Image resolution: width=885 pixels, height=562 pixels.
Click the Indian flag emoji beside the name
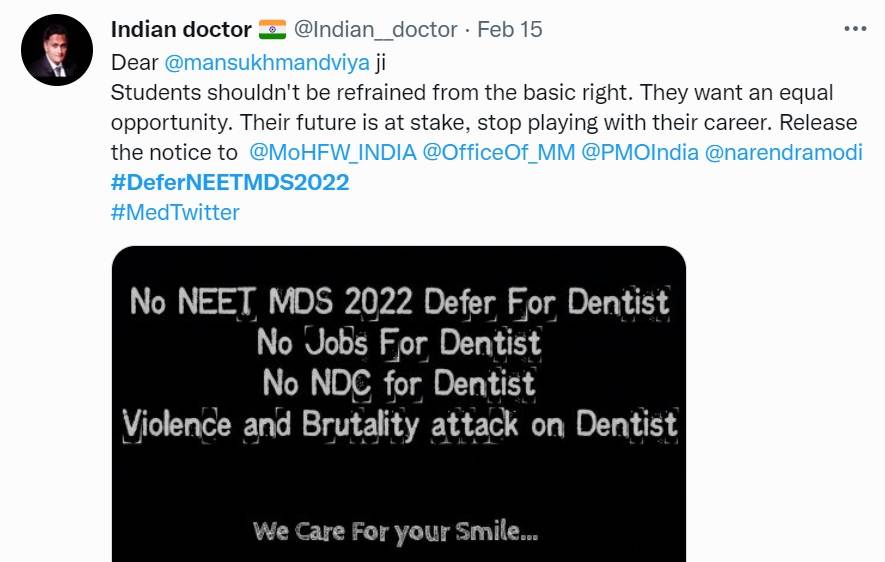click(272, 30)
